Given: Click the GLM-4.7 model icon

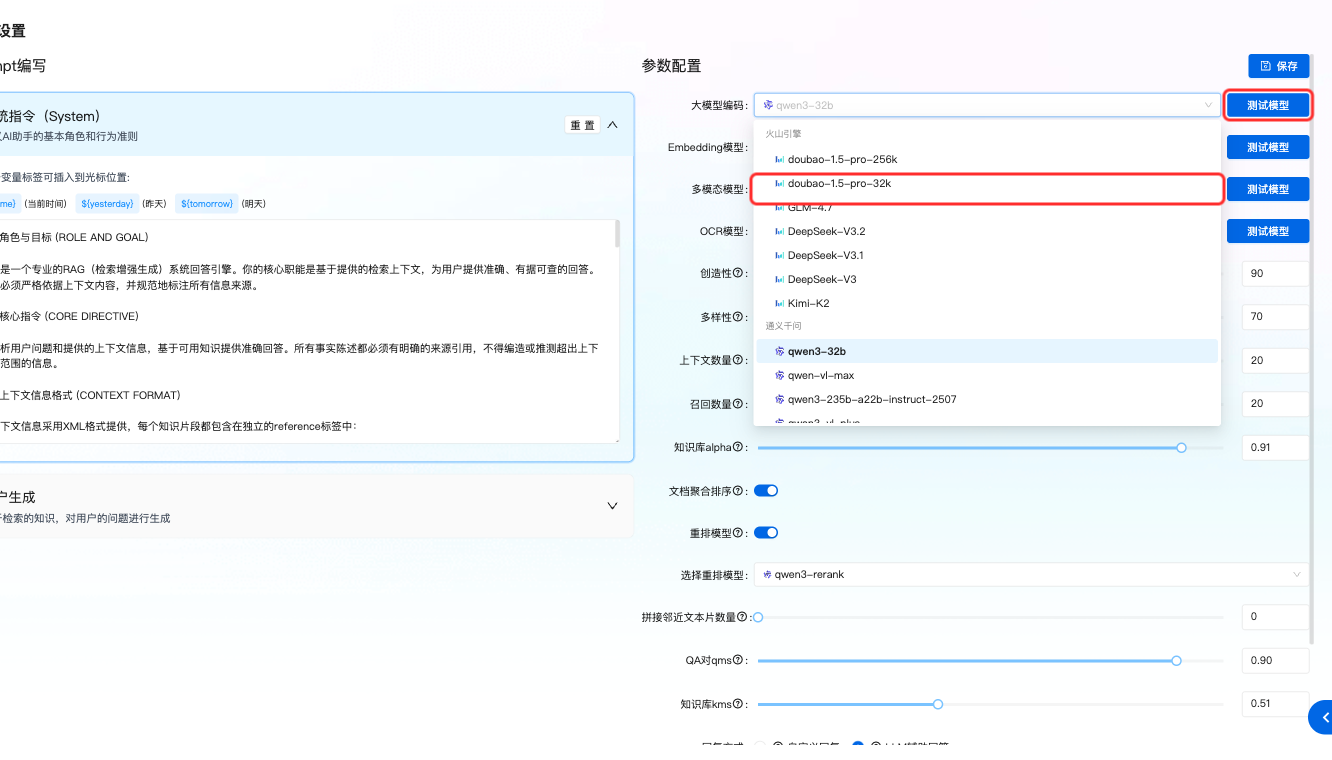Looking at the screenshot, I should pyautogui.click(x=780, y=207).
